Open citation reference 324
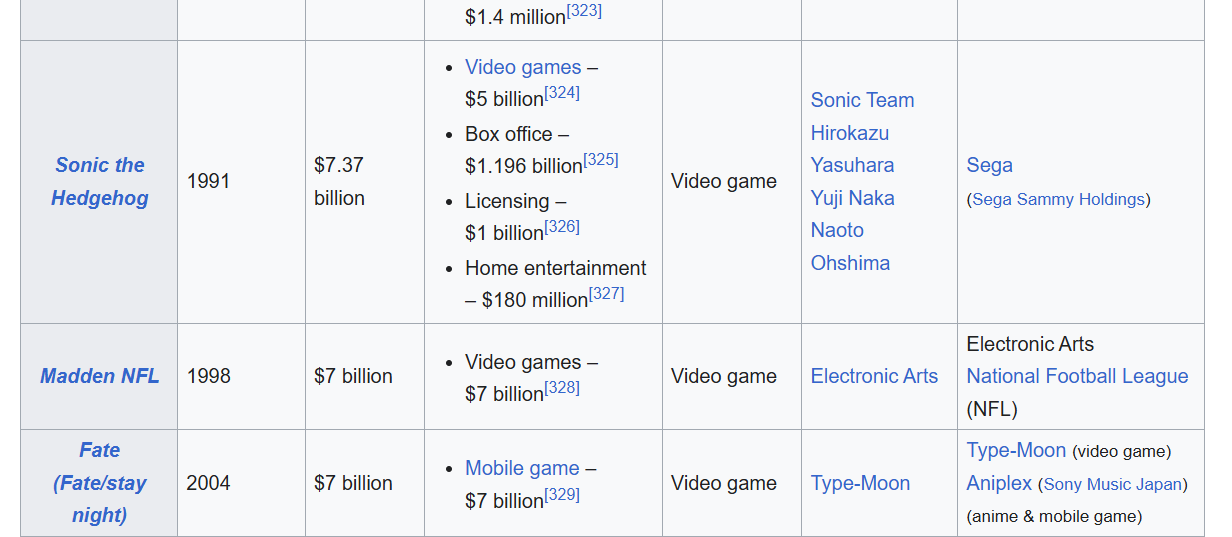Image resolution: width=1232 pixels, height=537 pixels. tap(563, 93)
